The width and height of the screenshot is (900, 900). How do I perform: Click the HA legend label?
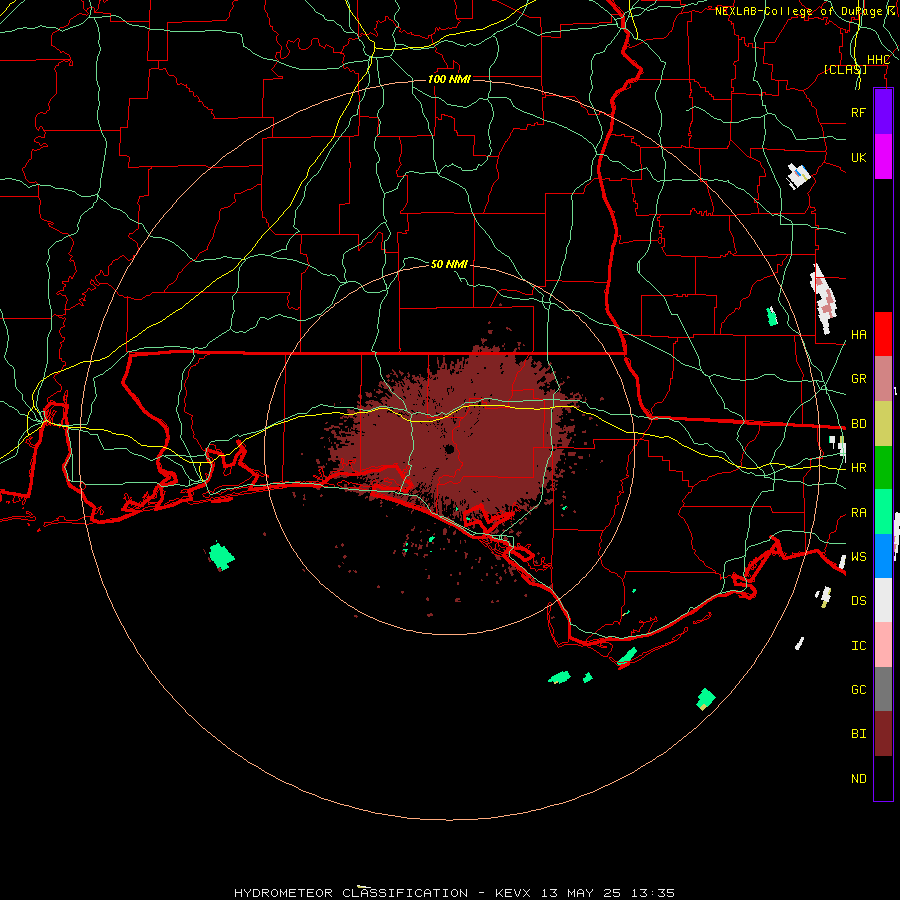858,334
